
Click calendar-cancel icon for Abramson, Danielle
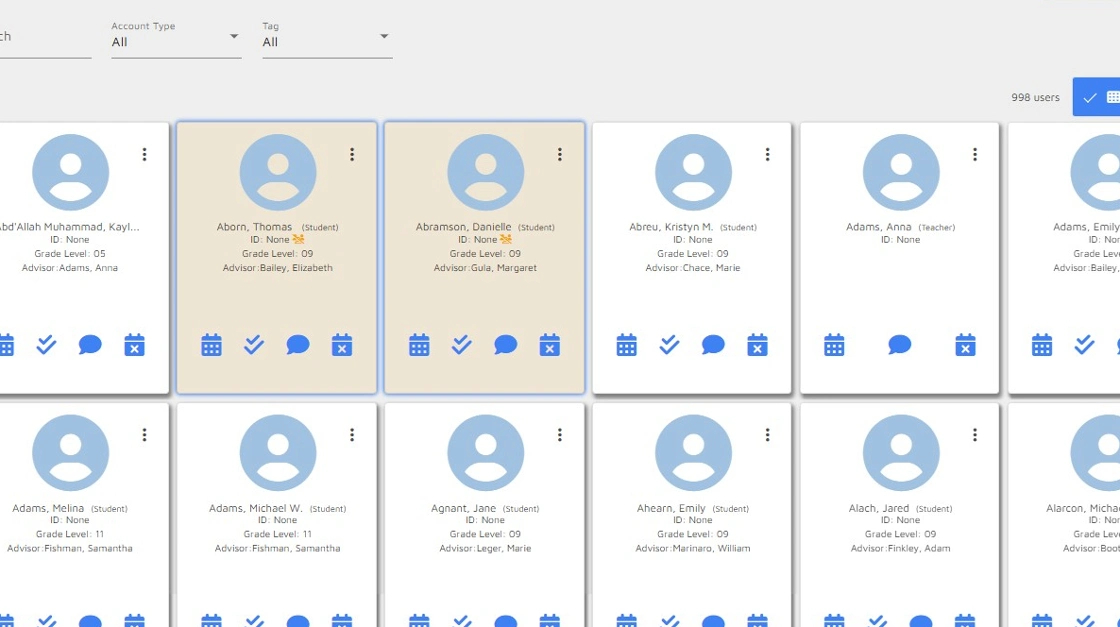[x=550, y=345]
